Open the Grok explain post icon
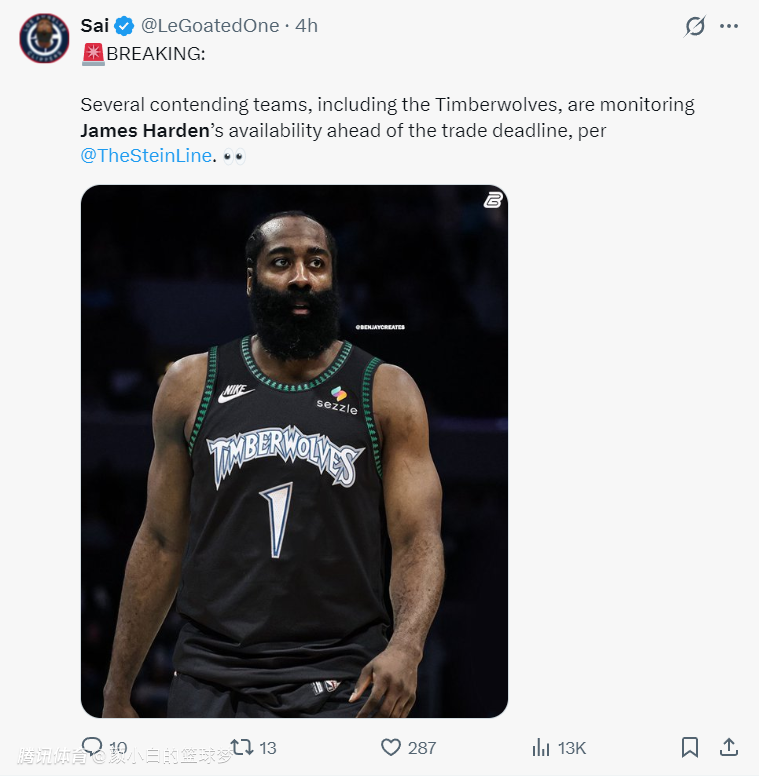 click(694, 27)
